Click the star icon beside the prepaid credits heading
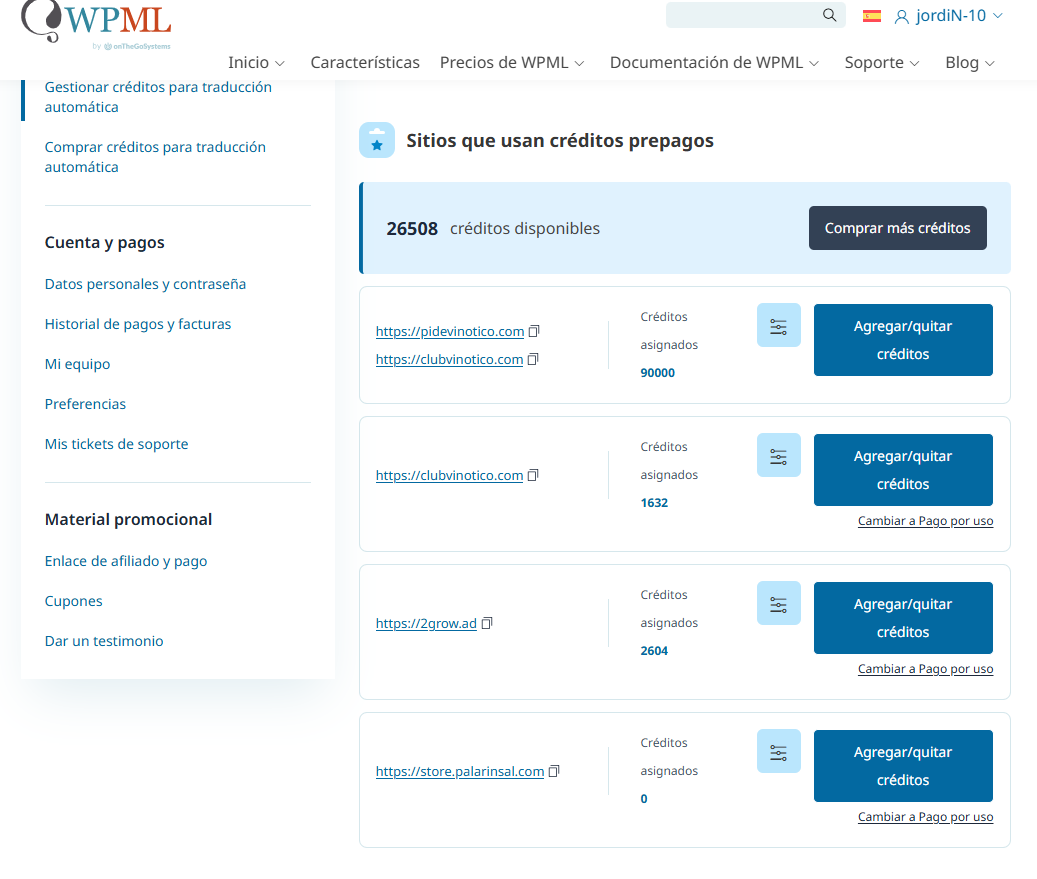 [377, 140]
